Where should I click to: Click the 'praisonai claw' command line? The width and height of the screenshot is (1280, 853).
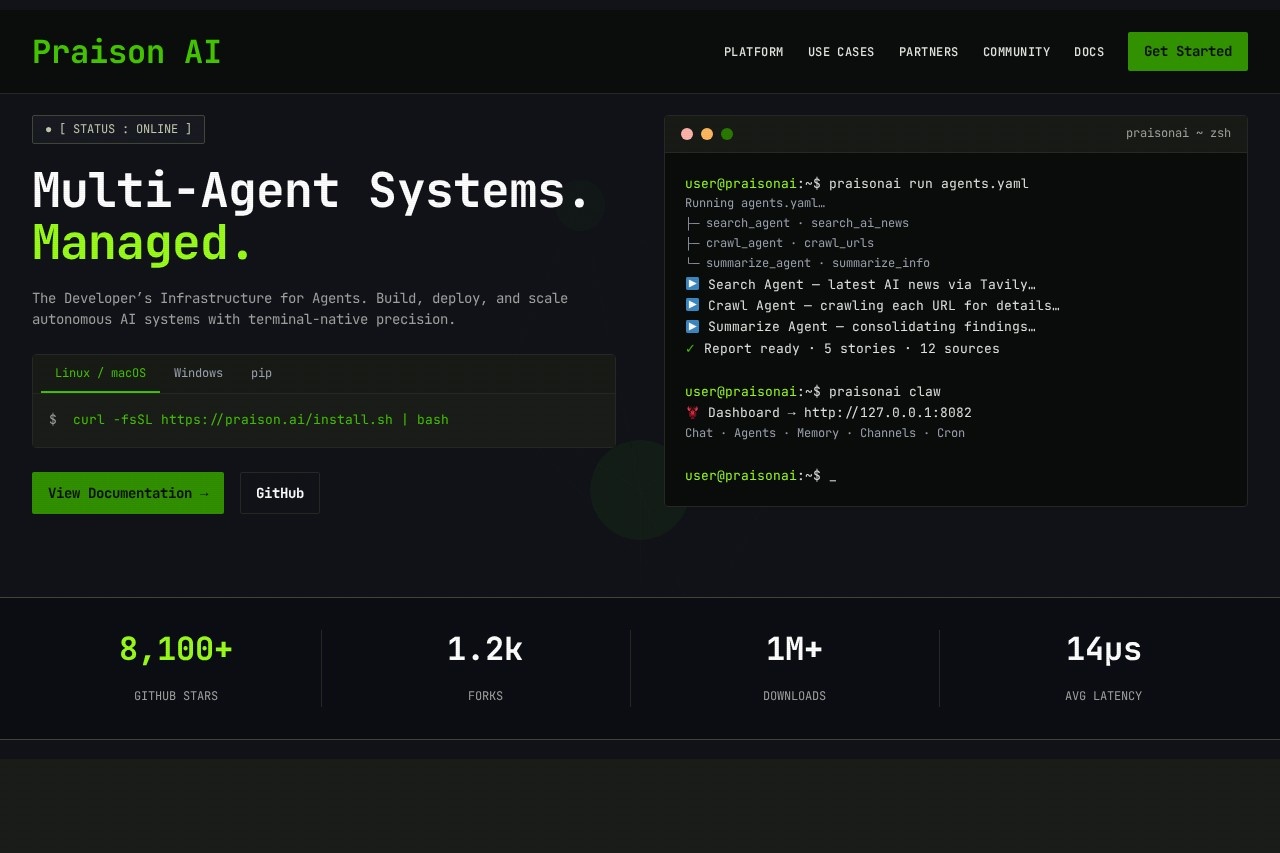[x=813, y=391]
